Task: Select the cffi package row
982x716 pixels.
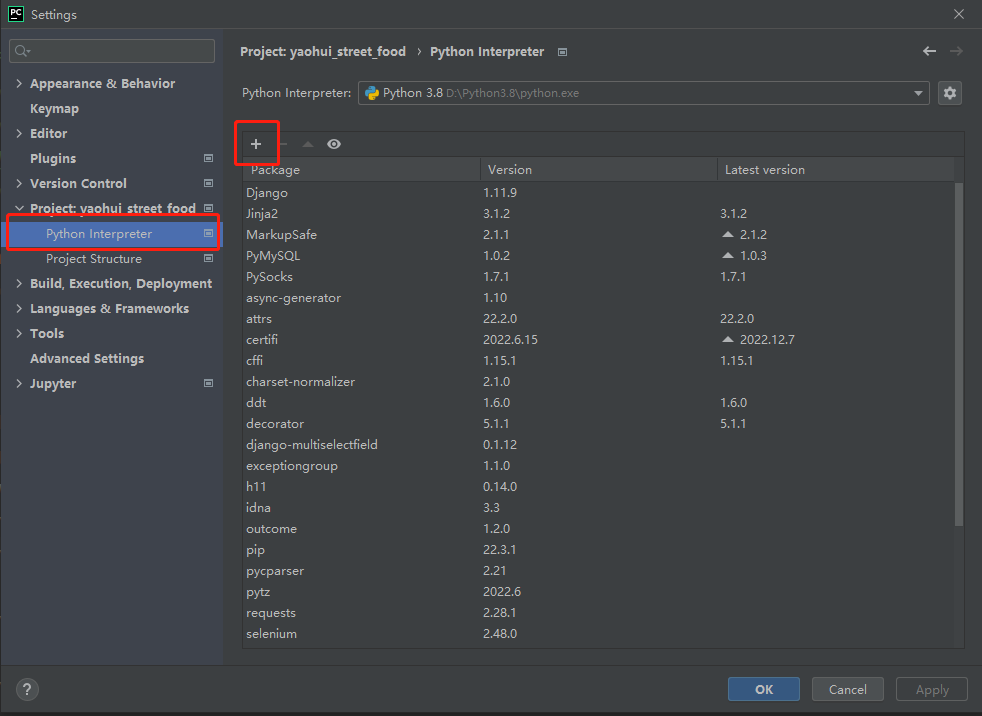Action: (599, 361)
